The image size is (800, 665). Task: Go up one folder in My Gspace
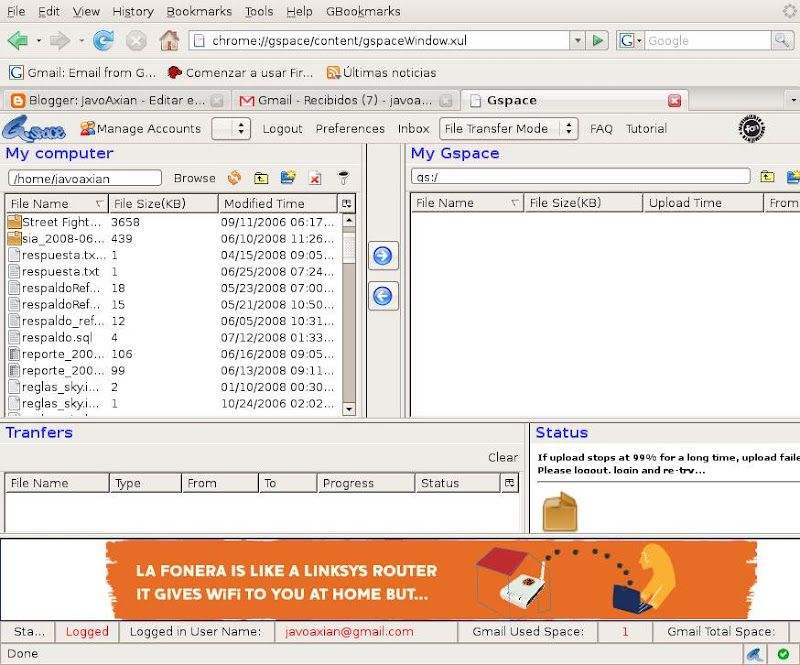pyautogui.click(x=767, y=177)
